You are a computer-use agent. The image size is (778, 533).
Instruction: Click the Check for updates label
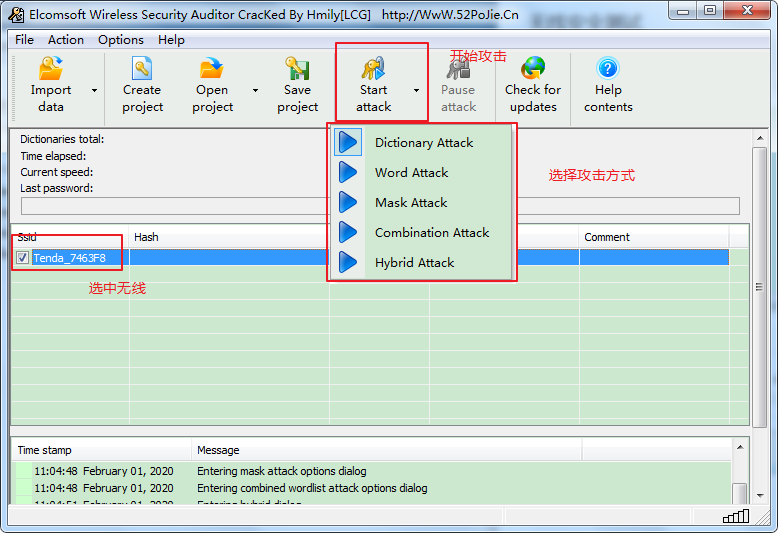533,98
